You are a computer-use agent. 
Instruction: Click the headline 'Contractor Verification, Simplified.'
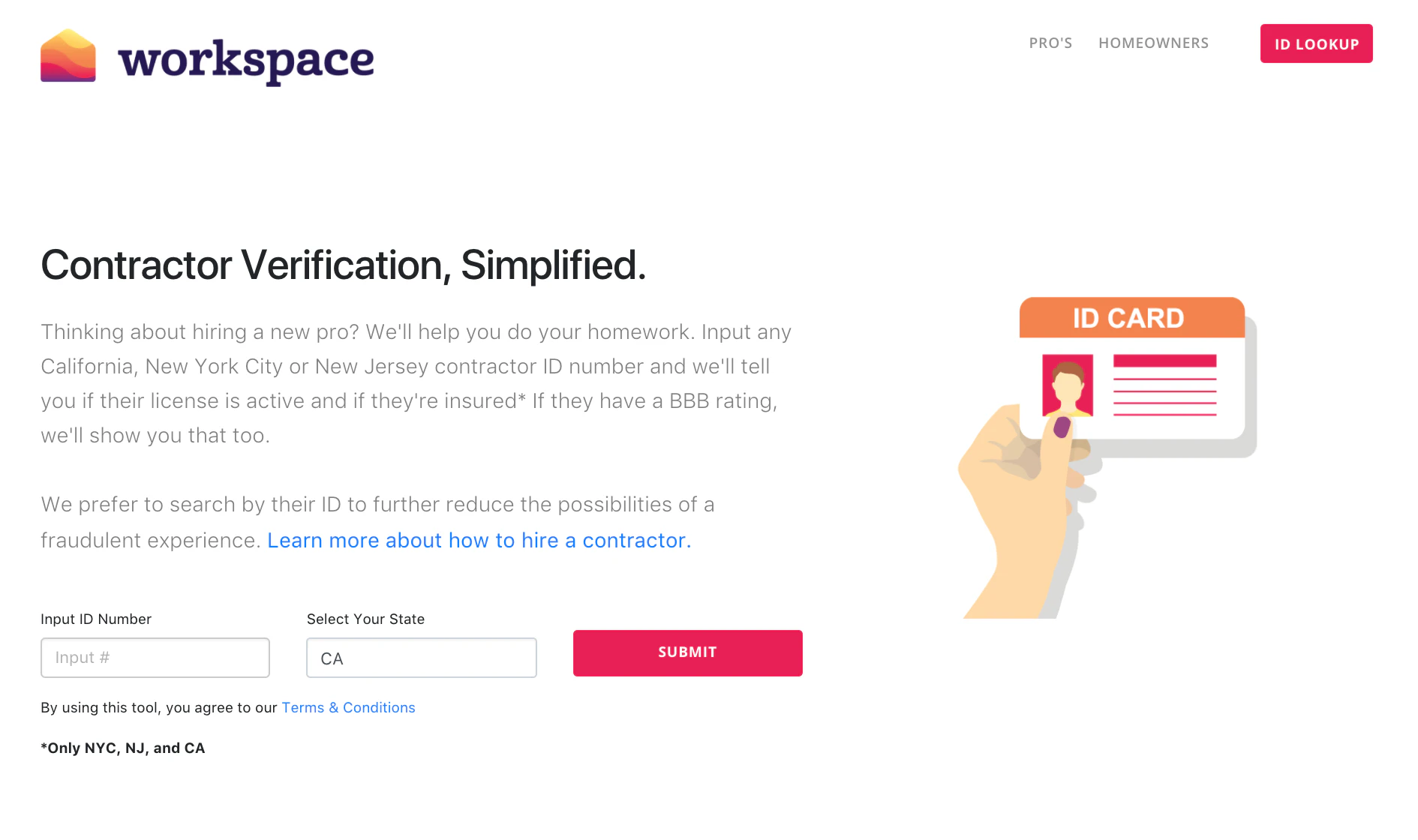click(344, 265)
